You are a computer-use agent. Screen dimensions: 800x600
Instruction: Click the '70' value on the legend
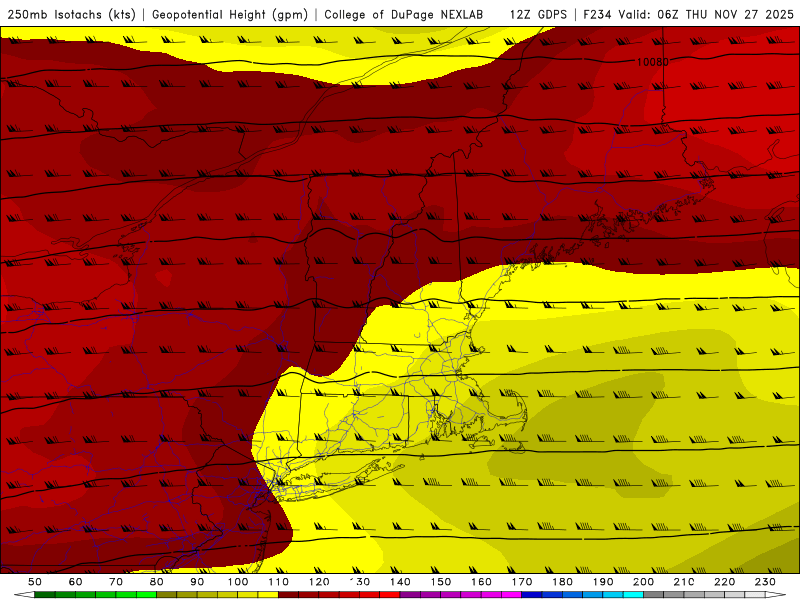tap(116, 582)
